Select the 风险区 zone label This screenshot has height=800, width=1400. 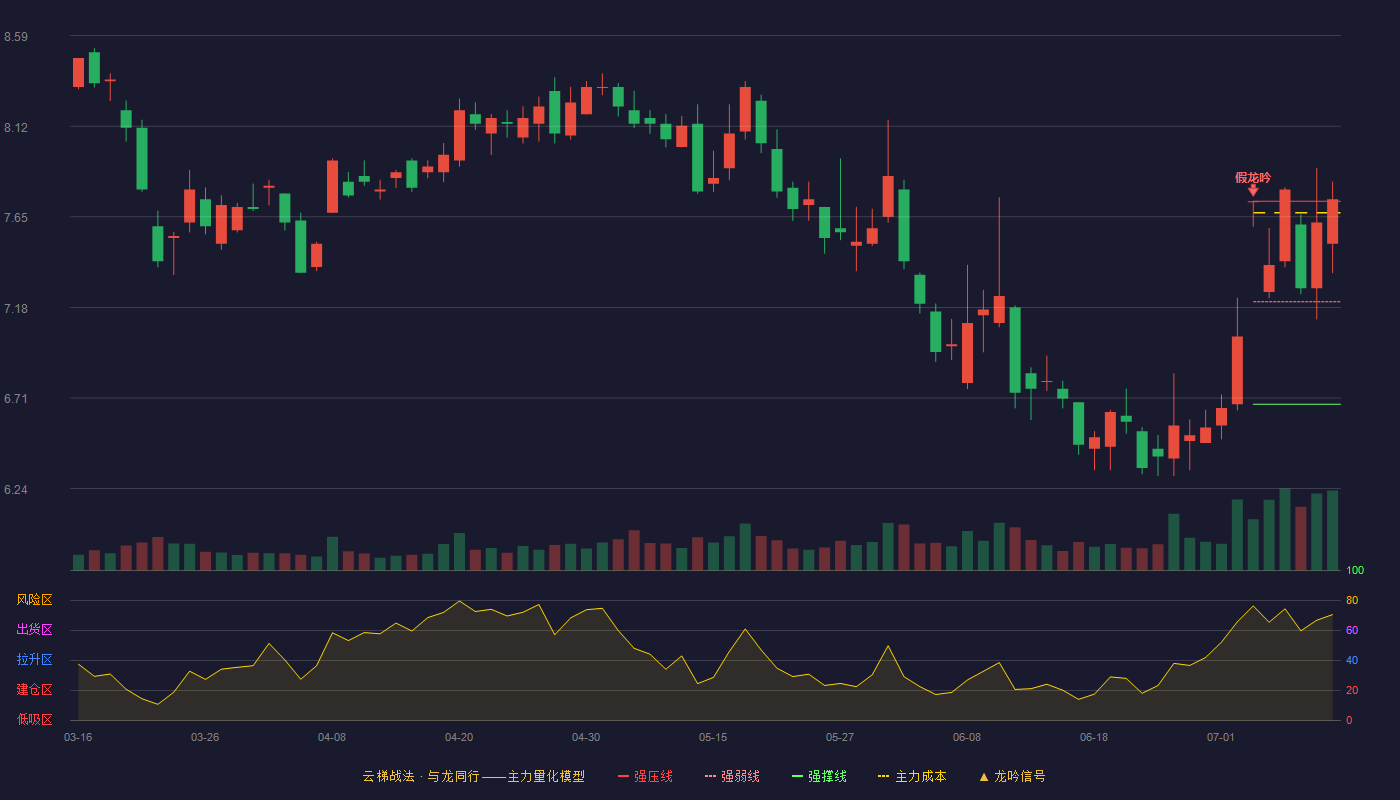coord(34,600)
